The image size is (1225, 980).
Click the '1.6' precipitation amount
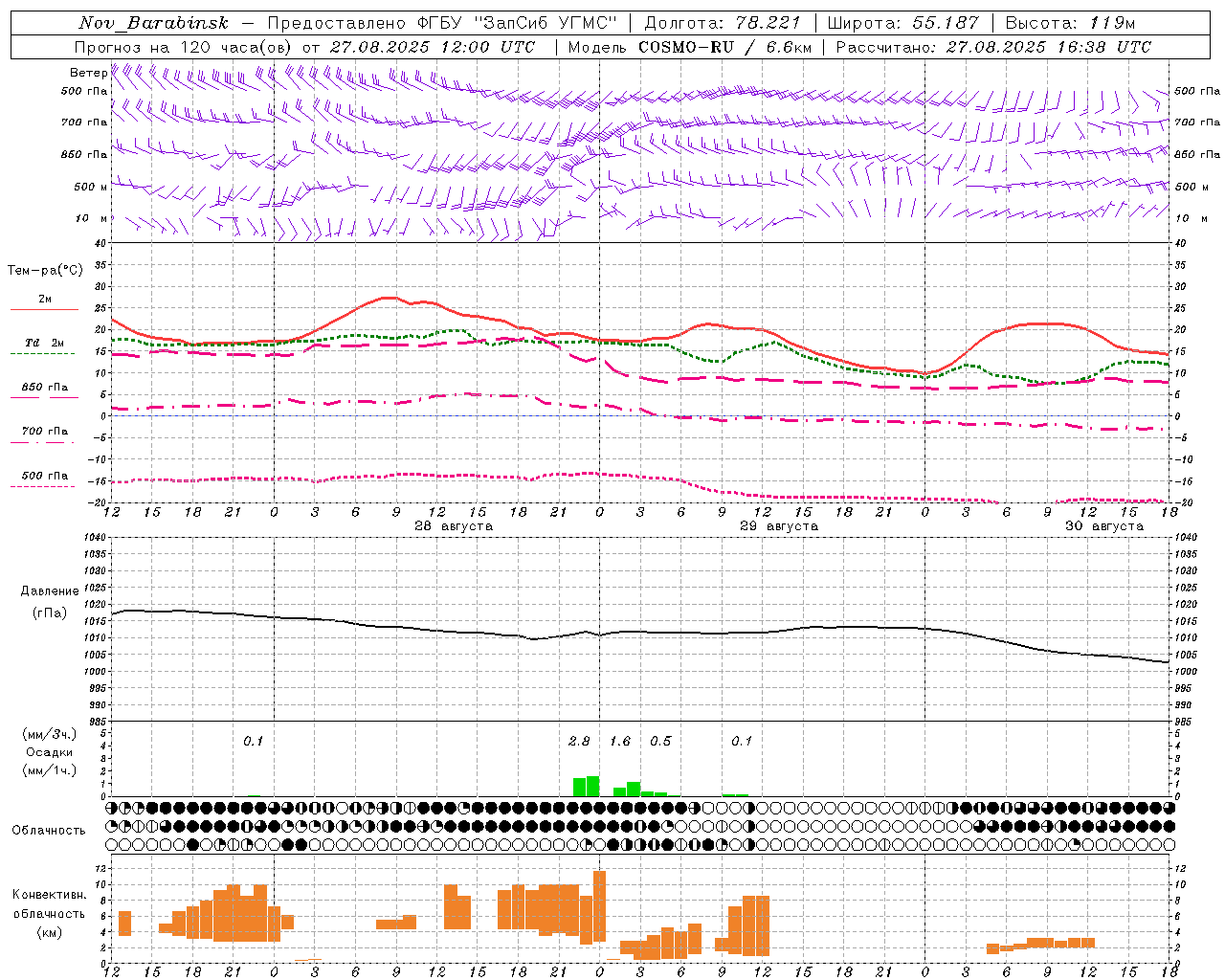click(x=620, y=741)
